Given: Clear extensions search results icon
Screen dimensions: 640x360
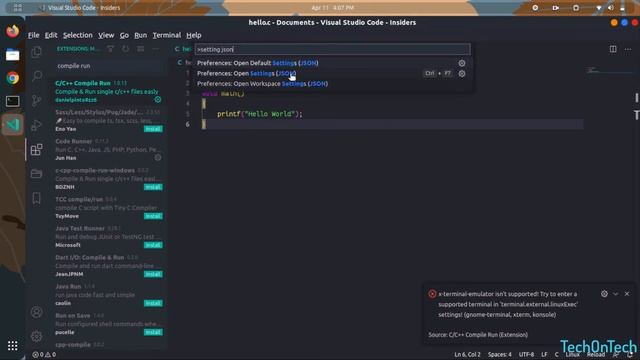Looking at the screenshot, I should click(x=140, y=49).
